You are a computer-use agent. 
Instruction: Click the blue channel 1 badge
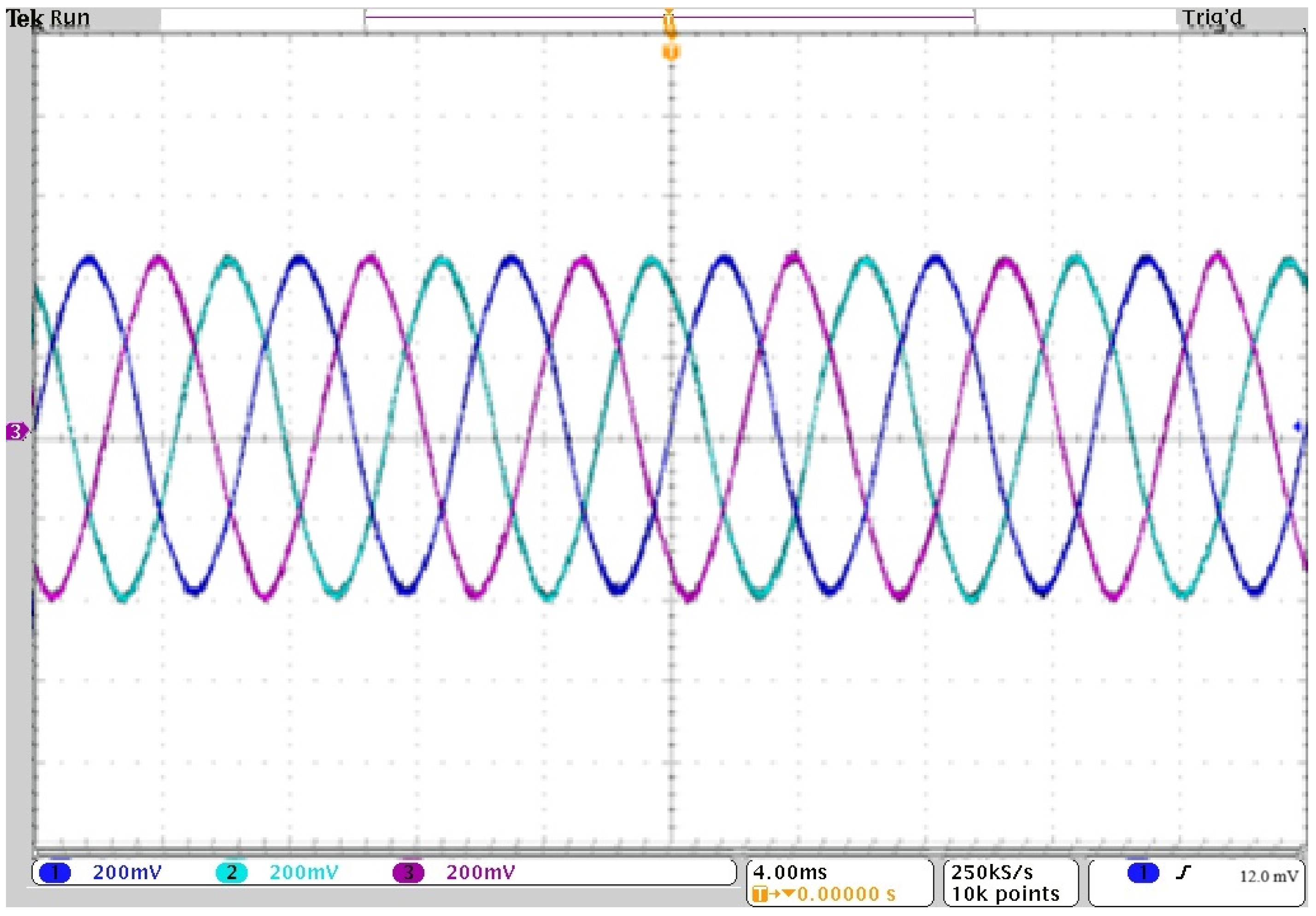pos(55,873)
